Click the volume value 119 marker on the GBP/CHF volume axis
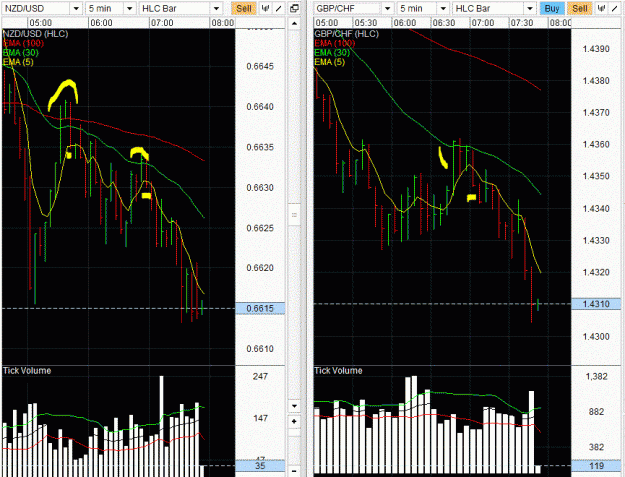Screen dimensions: 625x477 click(x=596, y=465)
